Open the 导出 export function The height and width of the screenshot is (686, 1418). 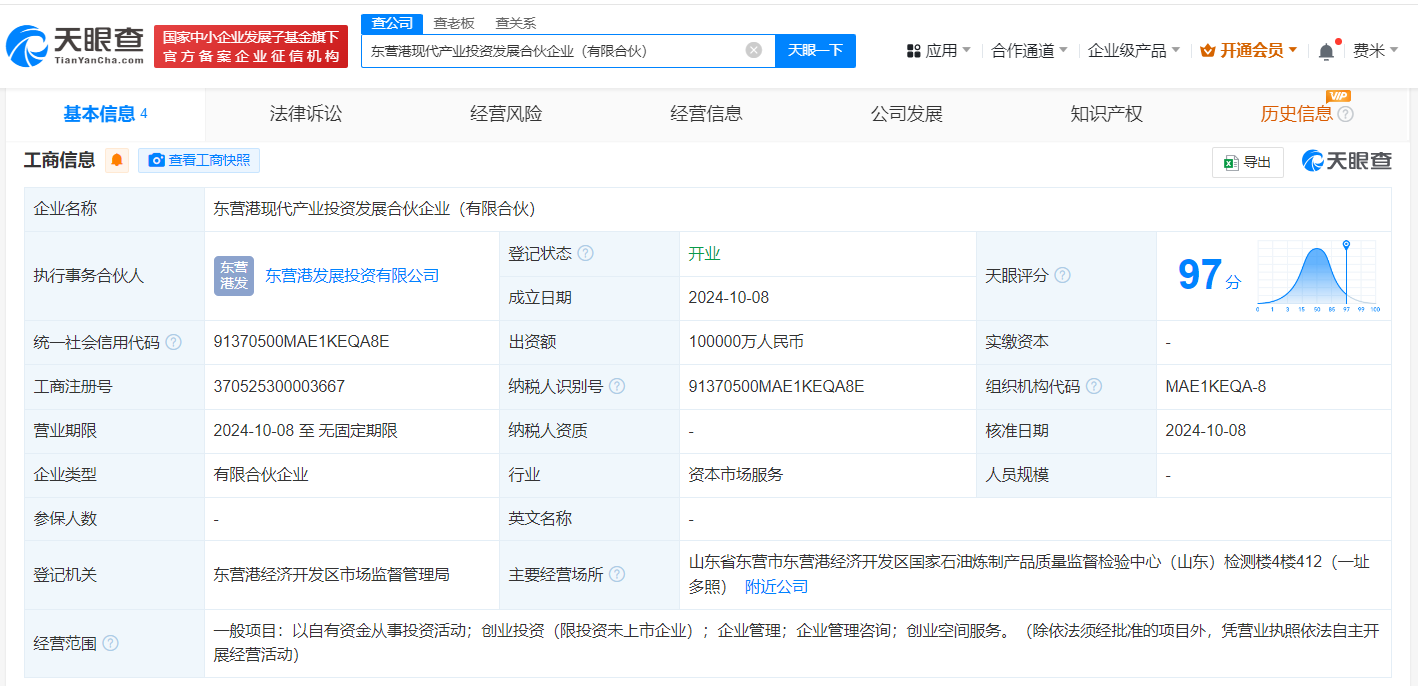tap(1246, 161)
